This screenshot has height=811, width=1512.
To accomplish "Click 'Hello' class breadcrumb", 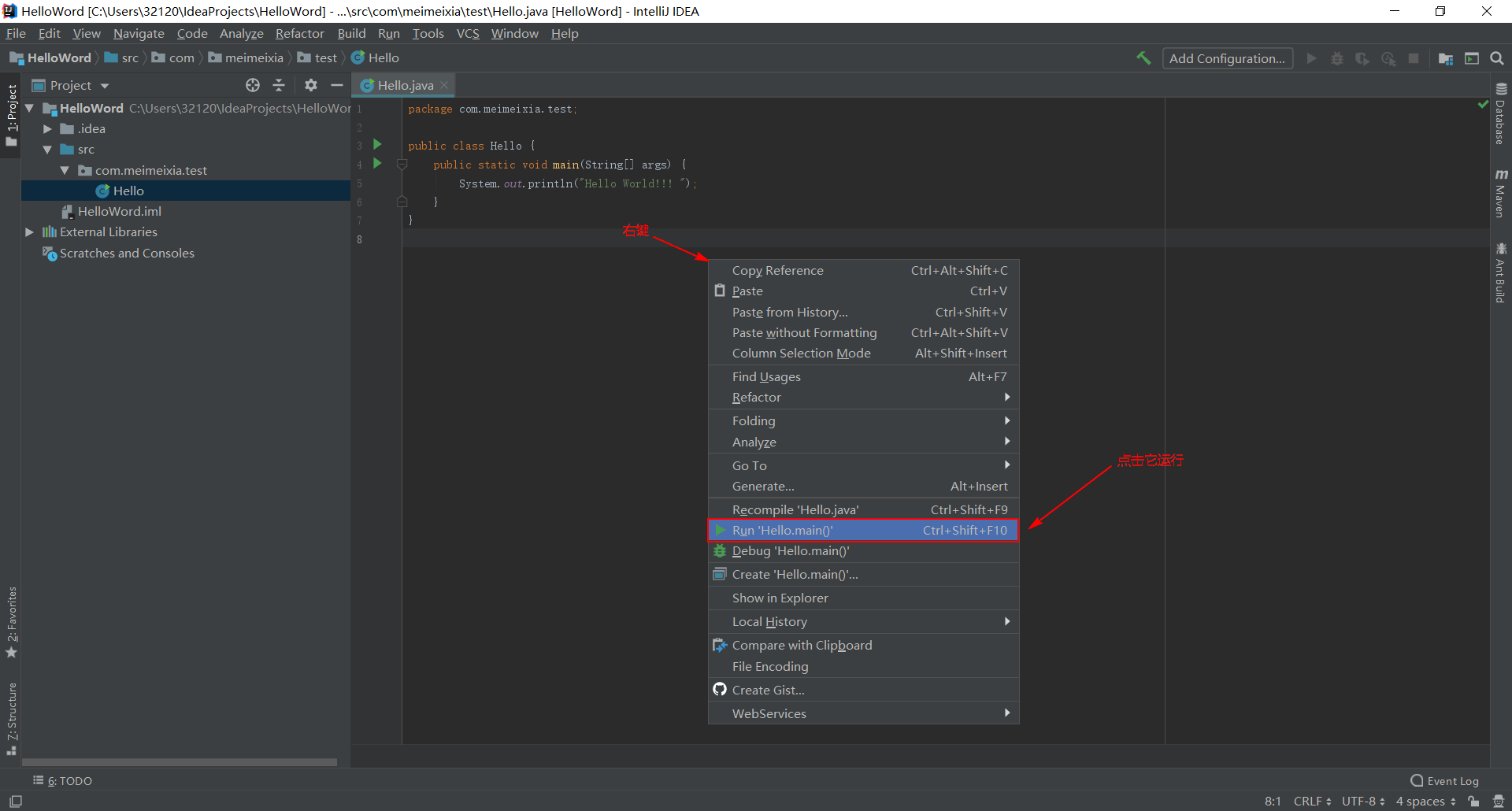I will click(x=375, y=57).
